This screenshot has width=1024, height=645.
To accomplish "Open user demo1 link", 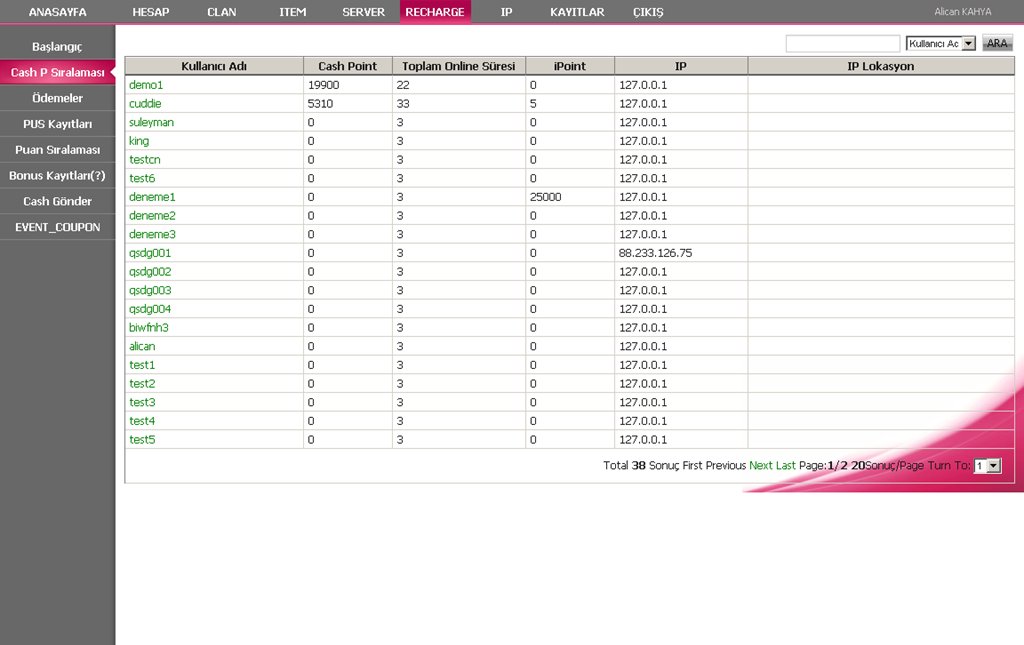I will [x=146, y=85].
